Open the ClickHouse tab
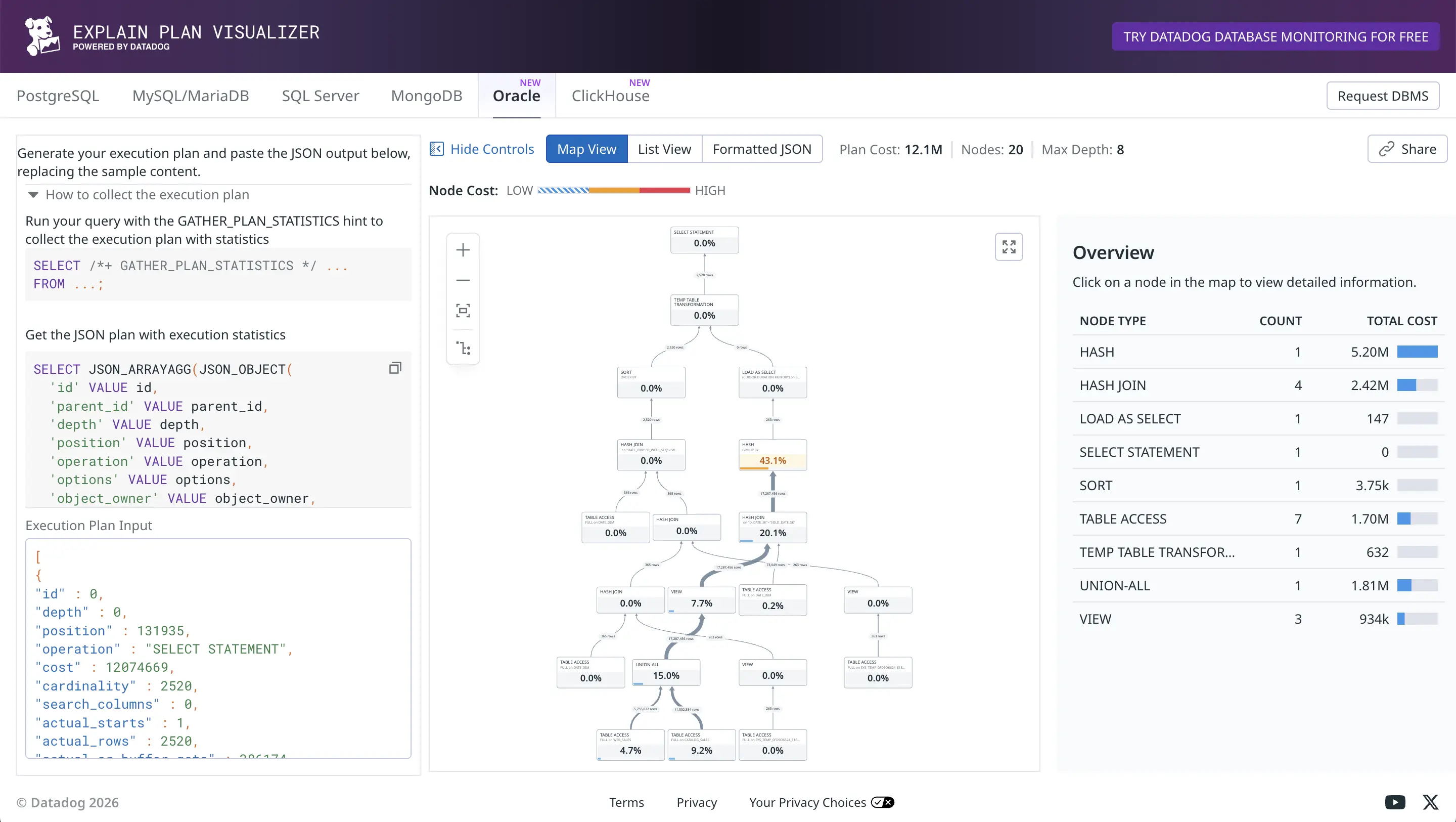1456x822 pixels. tap(610, 96)
